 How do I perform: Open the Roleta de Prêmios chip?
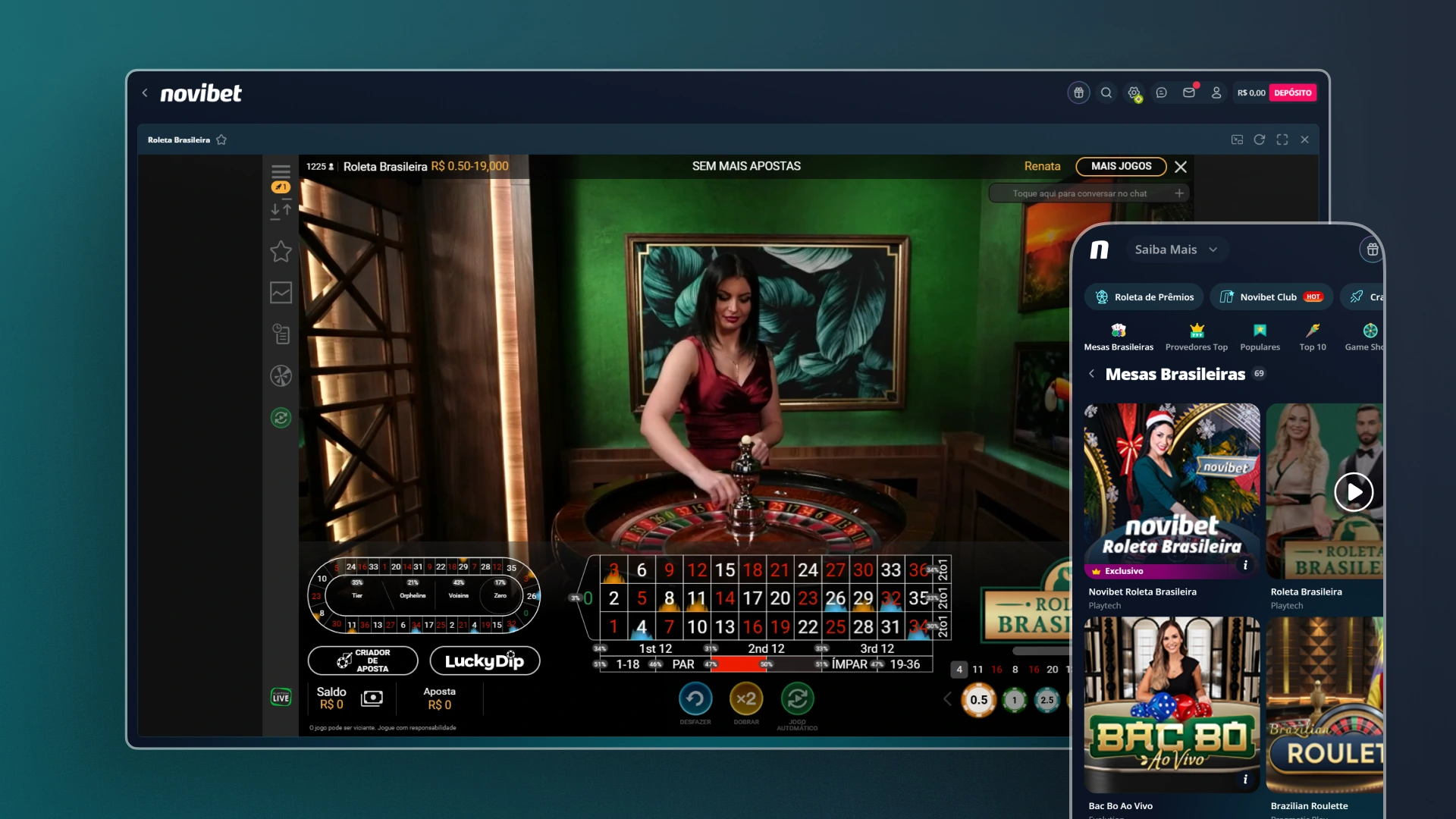tap(1145, 297)
